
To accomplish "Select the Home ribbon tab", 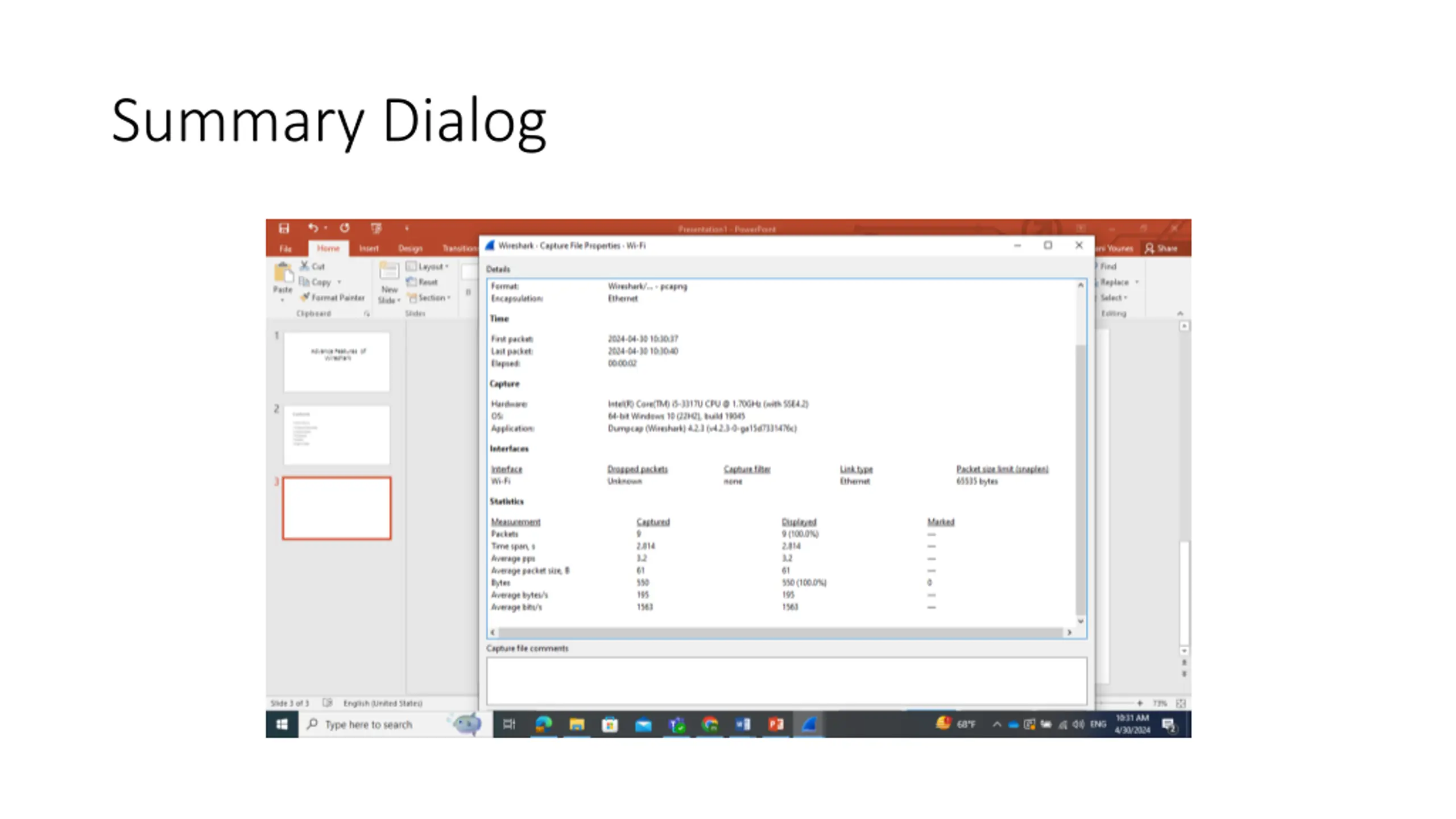I will (328, 249).
